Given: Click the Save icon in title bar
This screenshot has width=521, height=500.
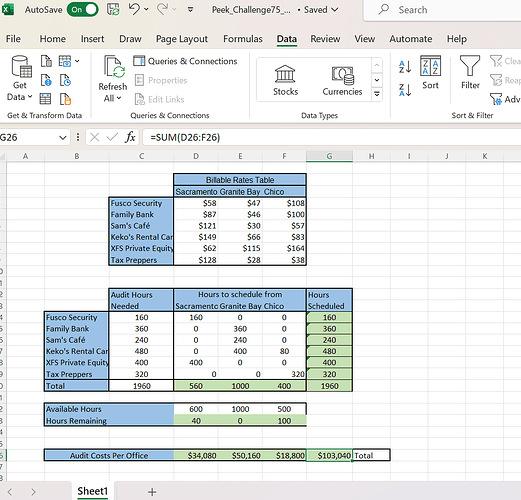Looking at the screenshot, I should [113, 9].
